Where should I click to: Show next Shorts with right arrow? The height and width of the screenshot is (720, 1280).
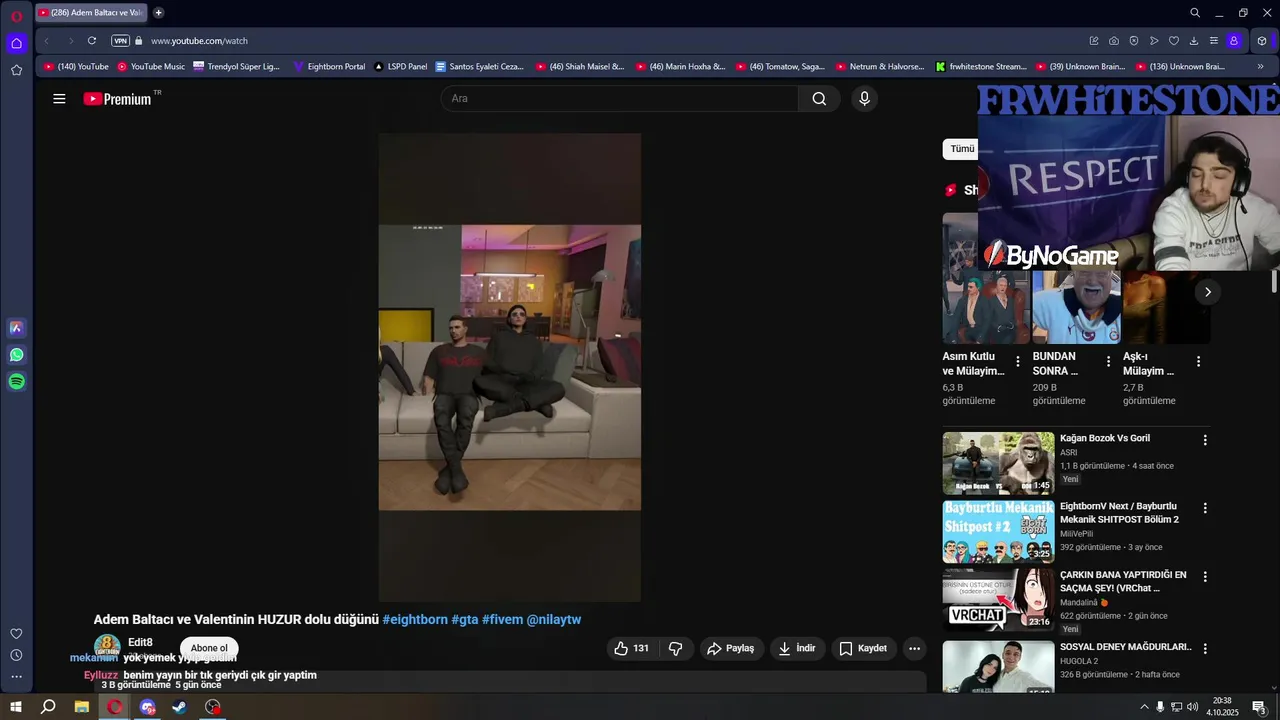[x=1207, y=292]
